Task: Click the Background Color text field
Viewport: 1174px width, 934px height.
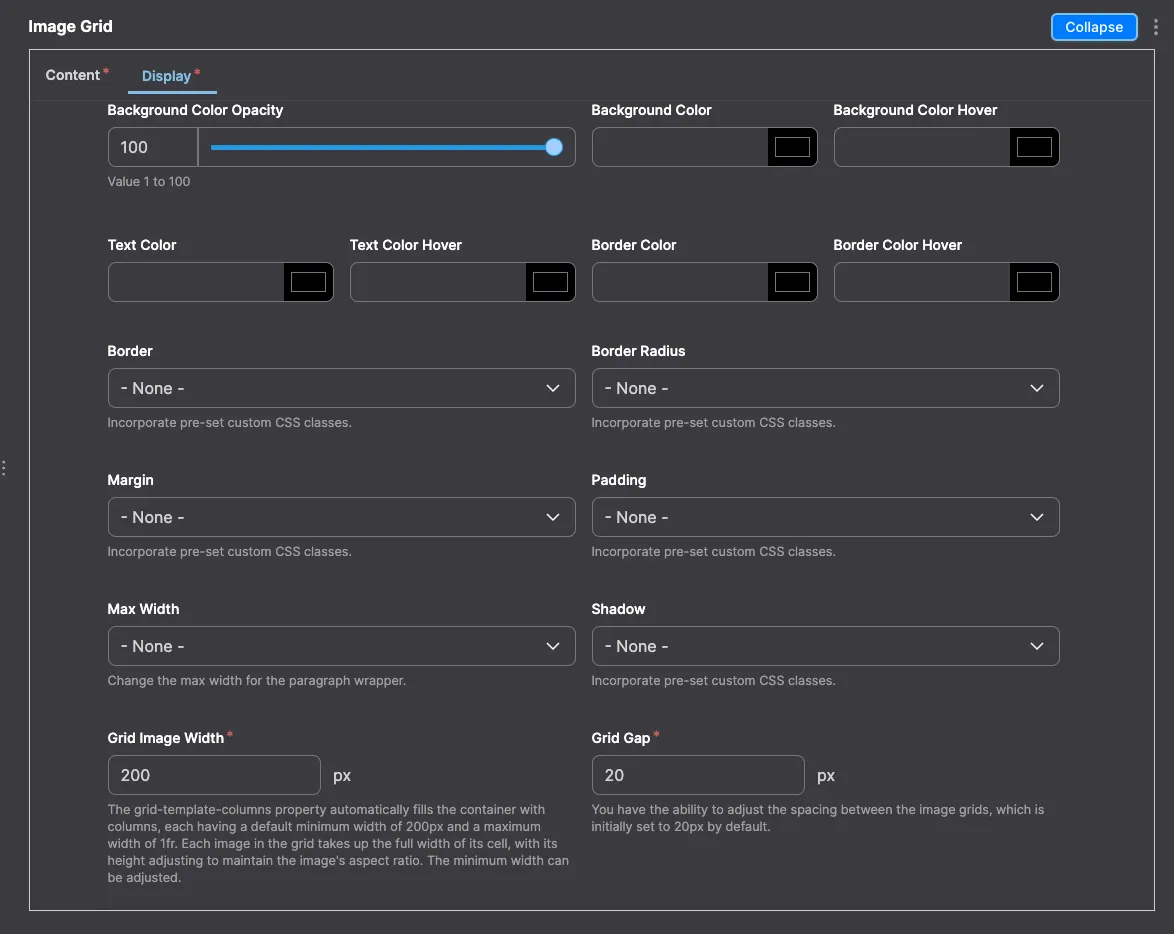Action: [x=680, y=147]
